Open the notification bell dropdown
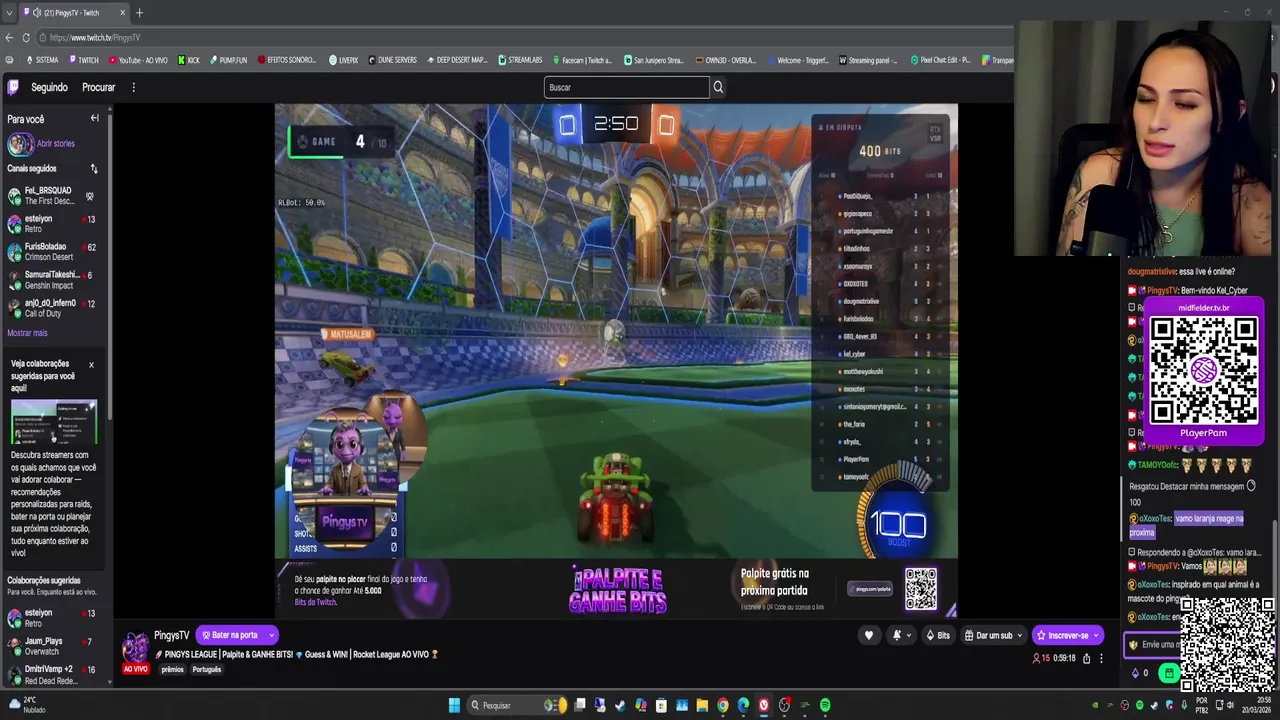The image size is (1280, 720). pyautogui.click(x=900, y=635)
